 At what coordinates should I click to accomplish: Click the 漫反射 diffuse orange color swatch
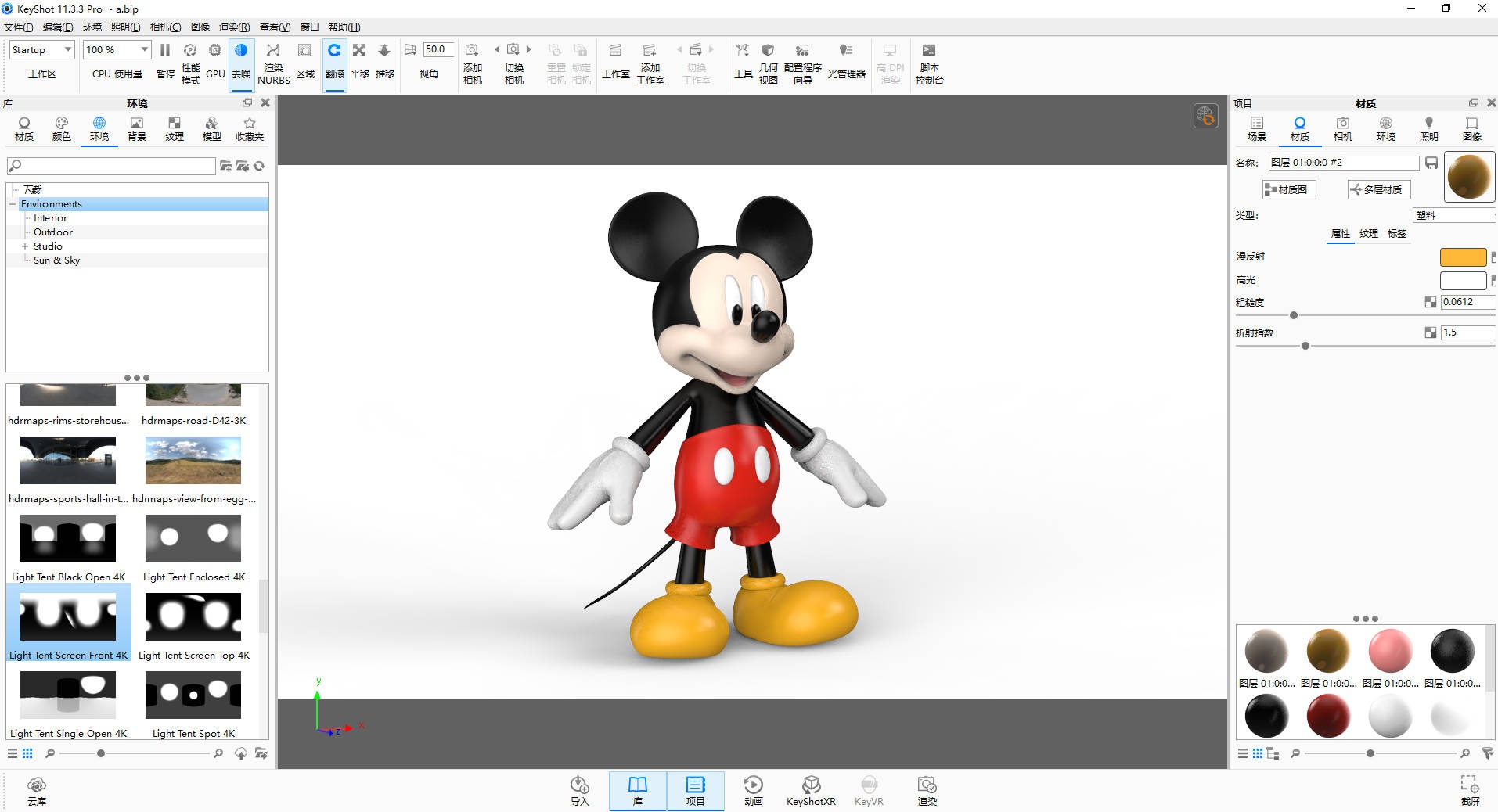(x=1463, y=257)
